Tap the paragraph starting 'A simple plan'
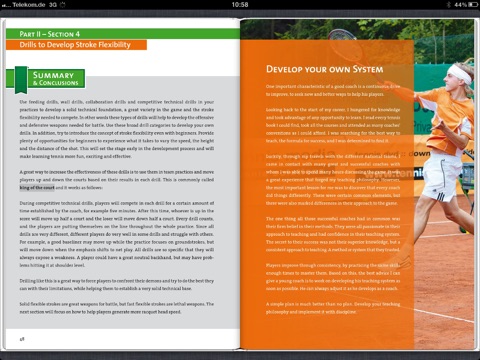Screen dimensions: 480x360 (x=333, y=308)
